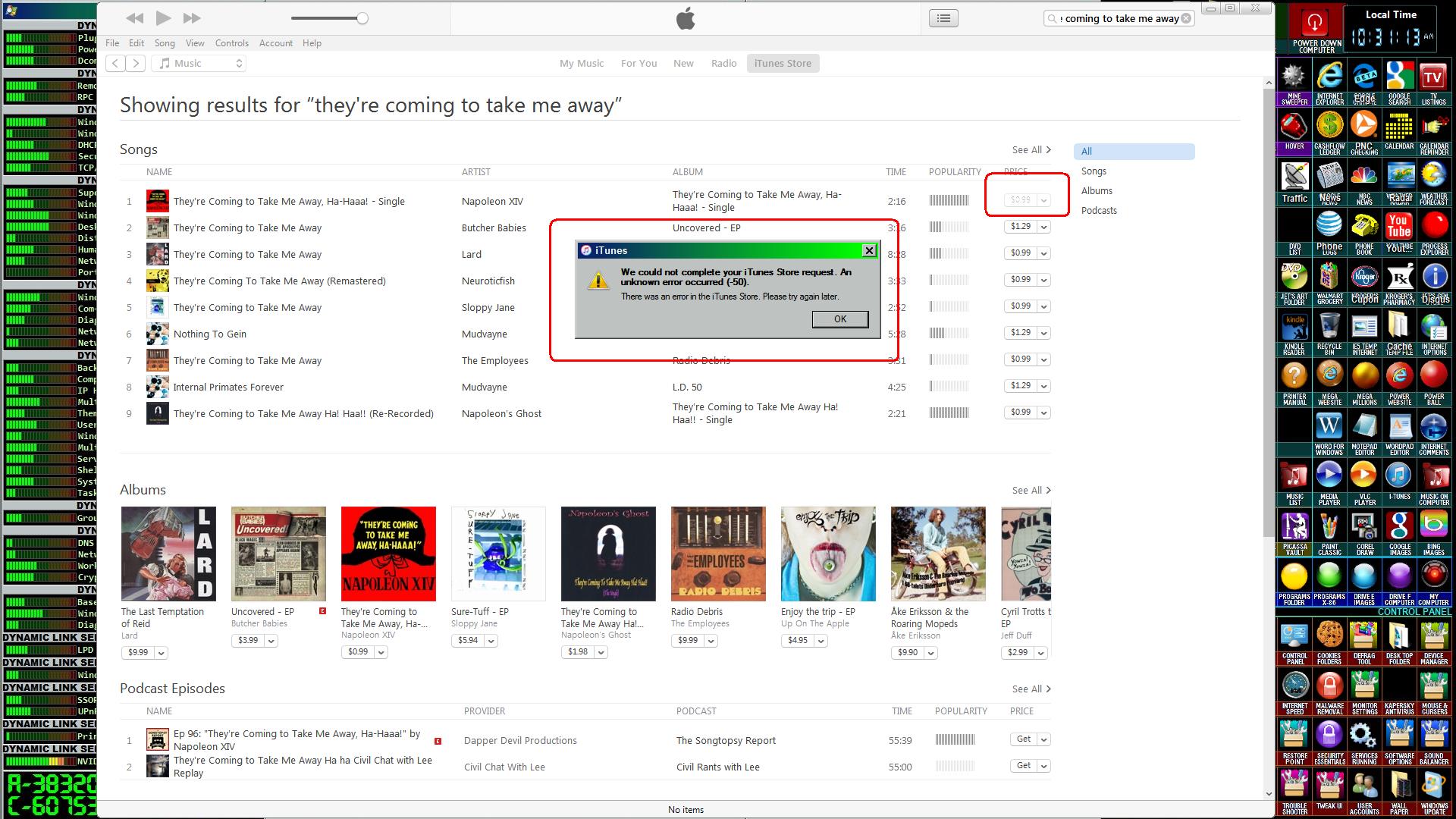Expand price dropdown for Butcher Babies song
The width and height of the screenshot is (1456, 819).
tap(1044, 227)
